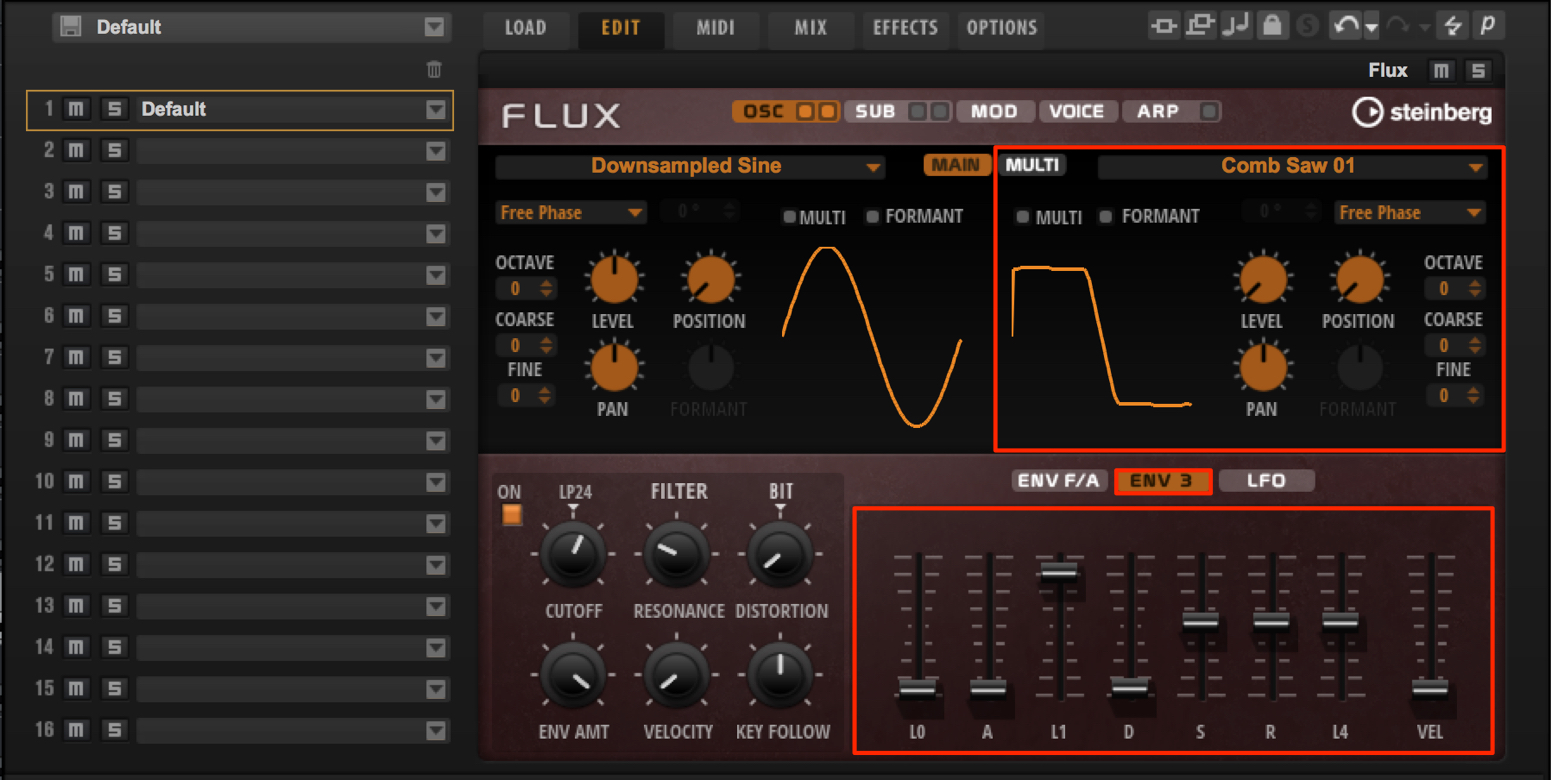This screenshot has width=1552, height=780.
Task: Mute slot 12
Action: pyautogui.click(x=77, y=565)
